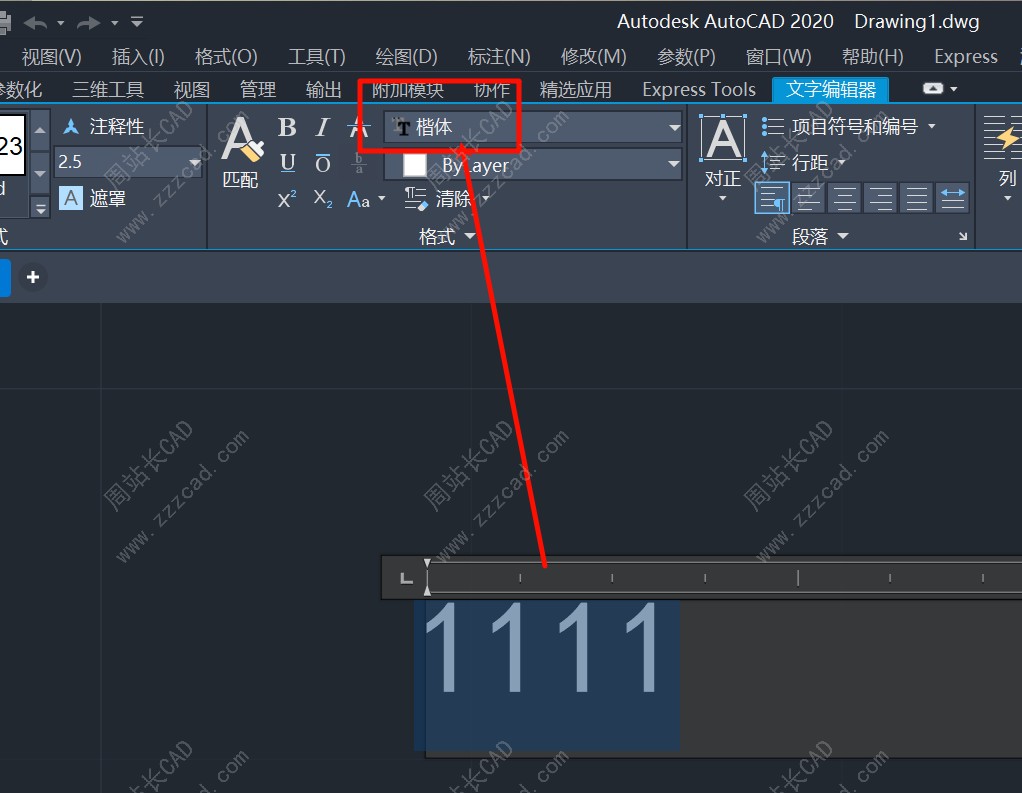Apply overline to selected text
Image resolution: width=1022 pixels, height=793 pixels.
pyautogui.click(x=323, y=163)
